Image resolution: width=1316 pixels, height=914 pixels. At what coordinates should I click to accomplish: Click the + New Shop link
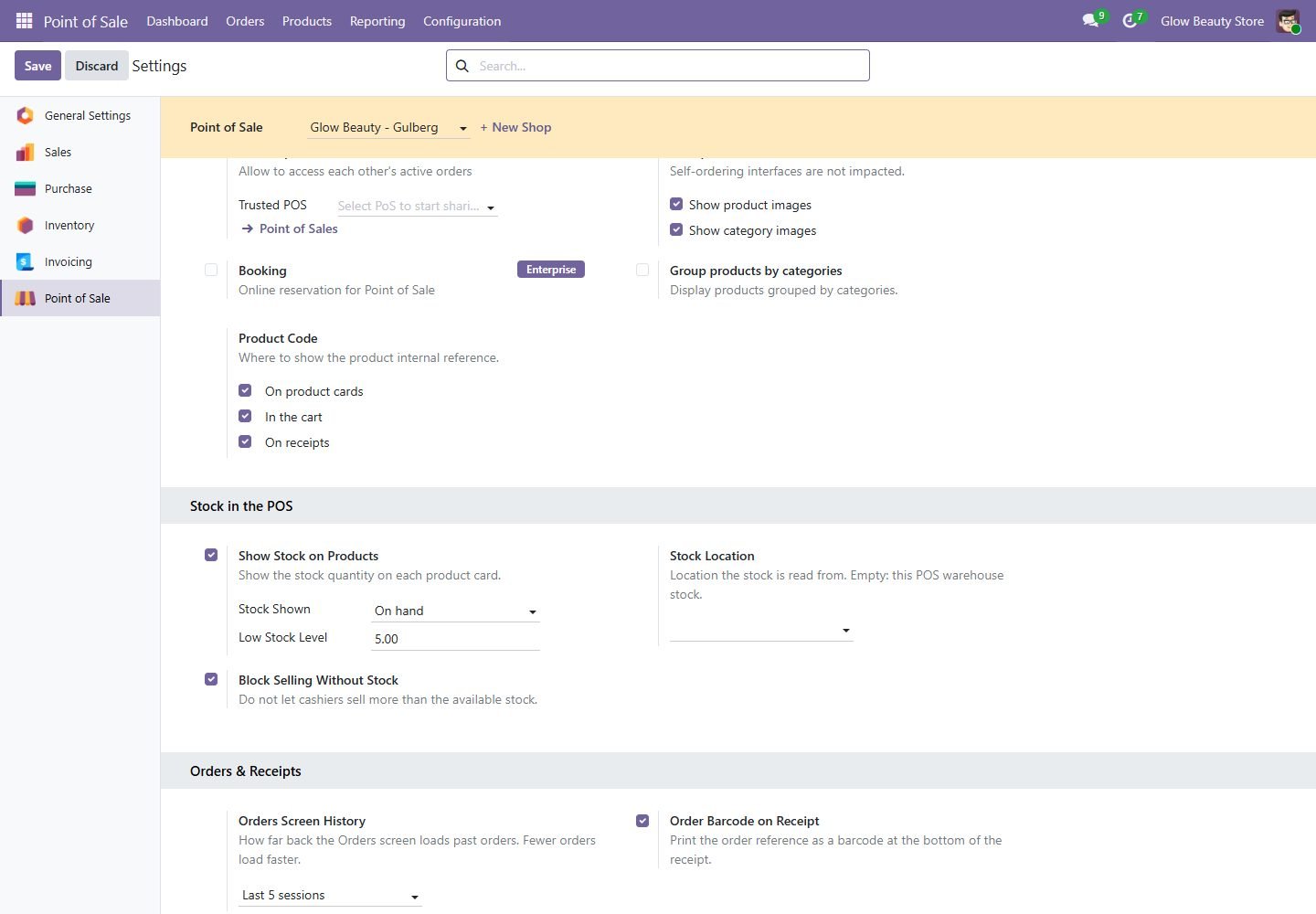[x=515, y=127]
